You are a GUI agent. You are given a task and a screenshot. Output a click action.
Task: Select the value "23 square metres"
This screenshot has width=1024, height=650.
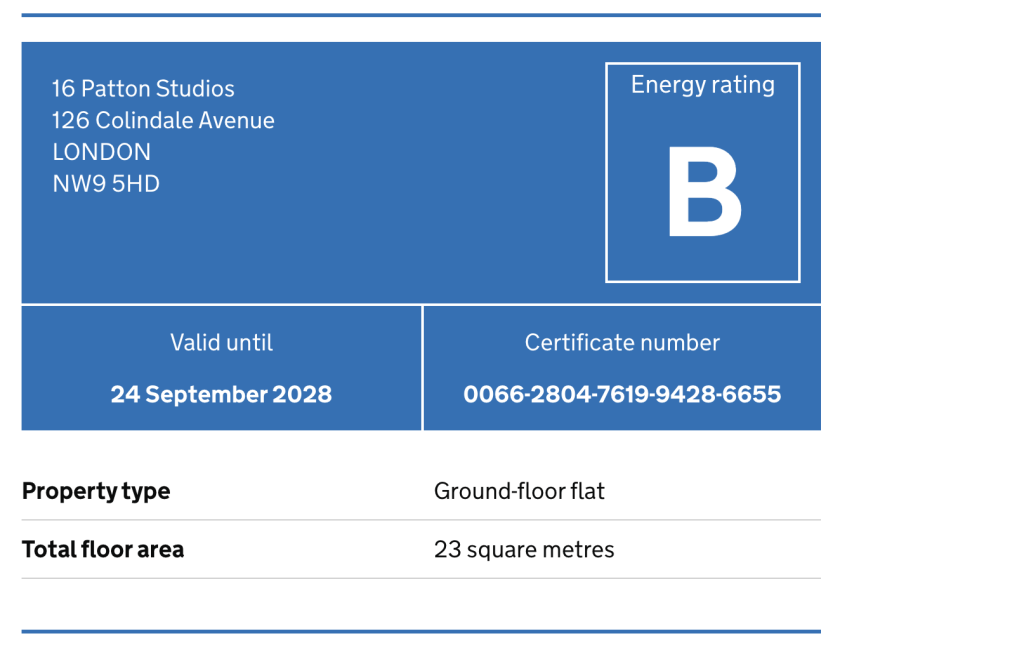tap(524, 550)
